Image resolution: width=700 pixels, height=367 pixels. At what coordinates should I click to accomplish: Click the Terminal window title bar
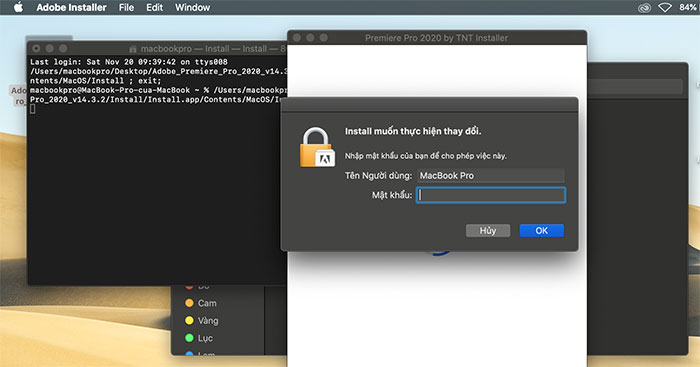pyautogui.click(x=157, y=48)
